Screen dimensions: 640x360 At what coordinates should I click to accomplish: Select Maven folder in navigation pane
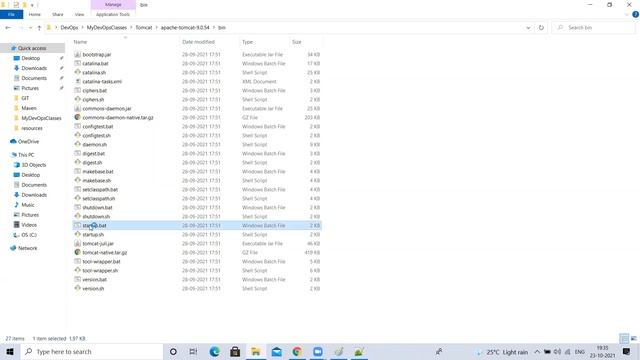(29, 108)
